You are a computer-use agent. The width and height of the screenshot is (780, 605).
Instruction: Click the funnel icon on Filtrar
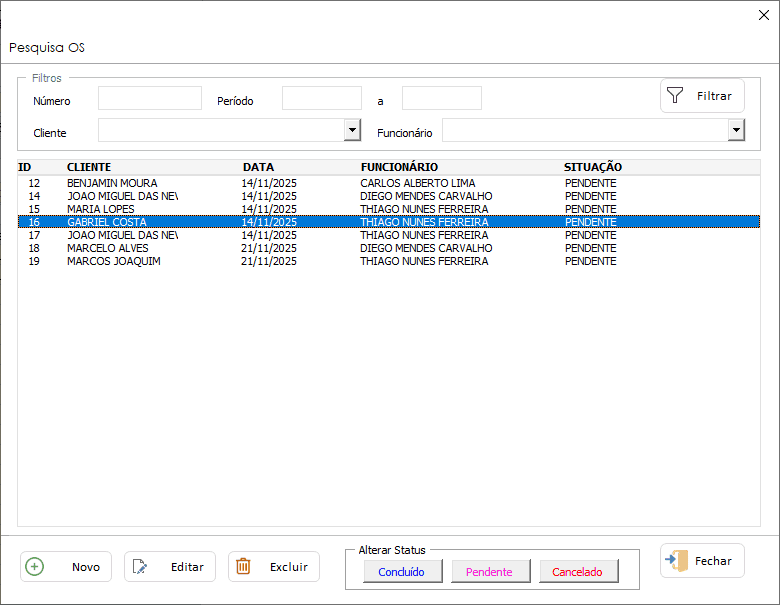[676, 96]
